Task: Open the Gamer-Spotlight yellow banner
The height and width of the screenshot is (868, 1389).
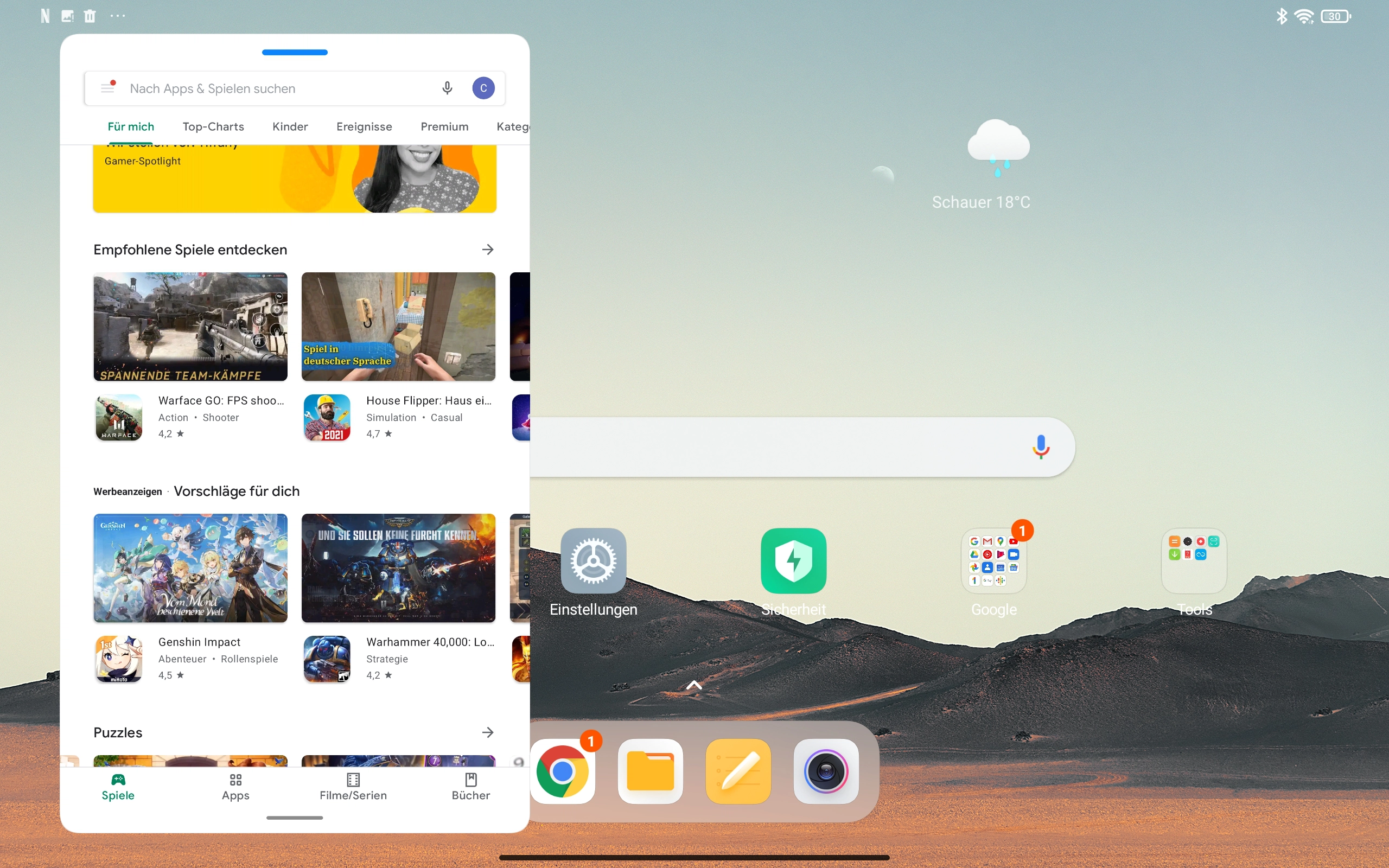Action: coord(295,178)
